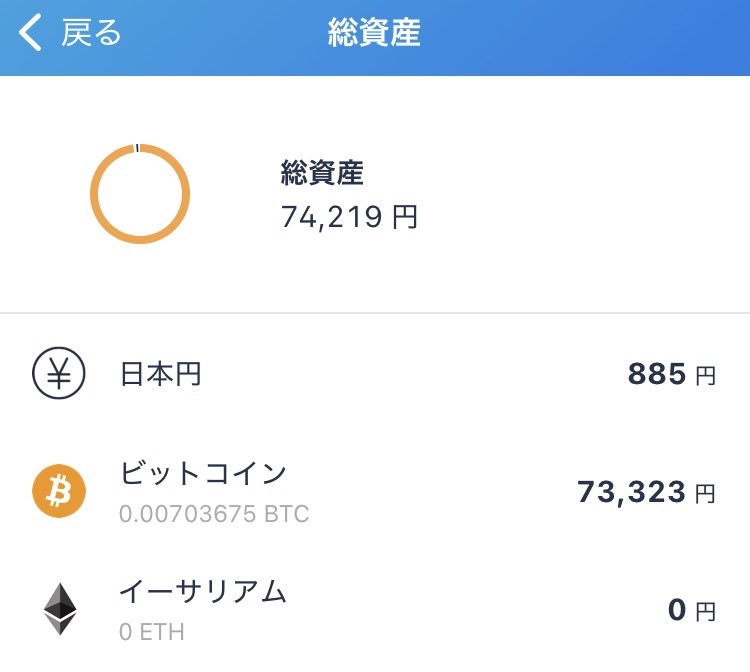The image size is (750, 672).
Task: Tap the 74,219 円 total amount
Action: [349, 217]
